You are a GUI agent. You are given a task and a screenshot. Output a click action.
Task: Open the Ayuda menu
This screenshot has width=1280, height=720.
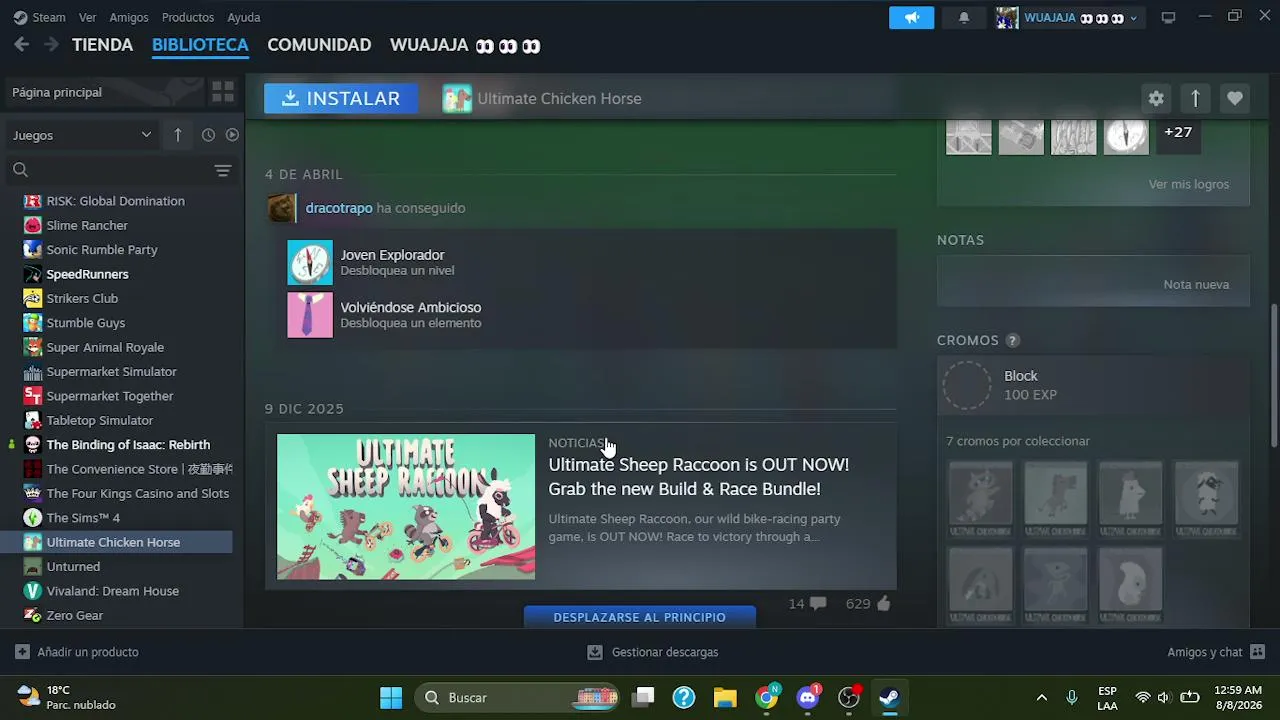pyautogui.click(x=244, y=17)
